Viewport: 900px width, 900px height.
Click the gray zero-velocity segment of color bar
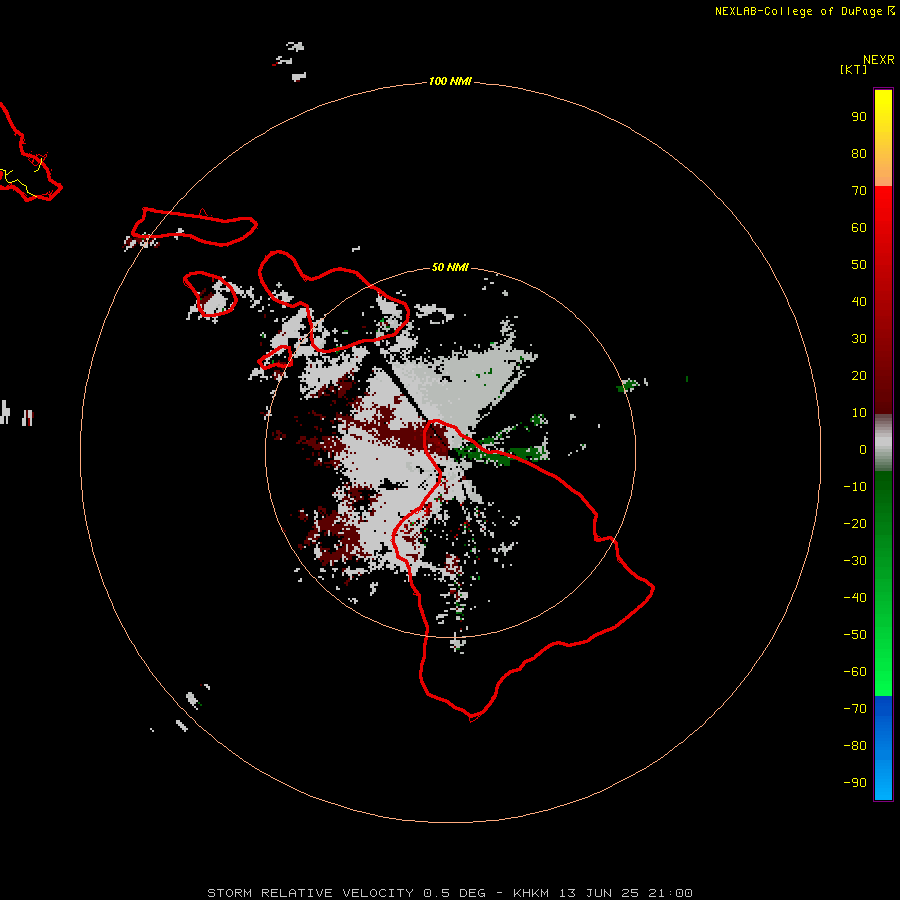point(883,443)
